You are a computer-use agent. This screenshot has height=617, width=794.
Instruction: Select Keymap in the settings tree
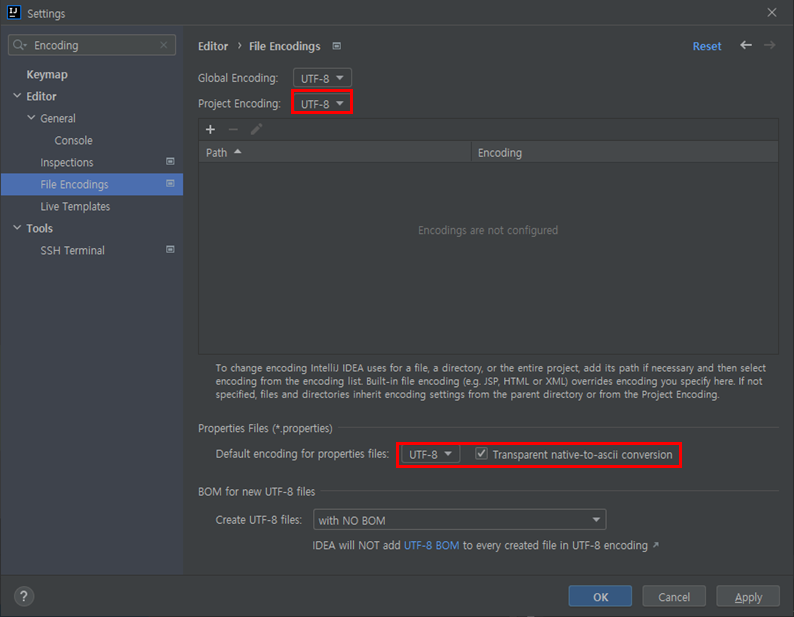(x=47, y=74)
